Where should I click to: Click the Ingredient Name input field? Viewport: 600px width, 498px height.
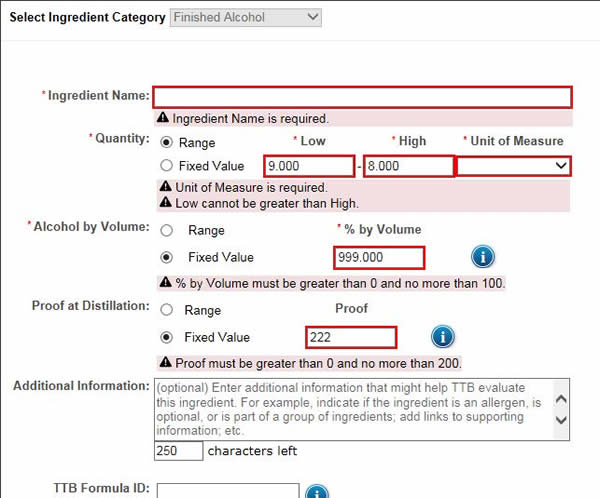click(x=362, y=97)
